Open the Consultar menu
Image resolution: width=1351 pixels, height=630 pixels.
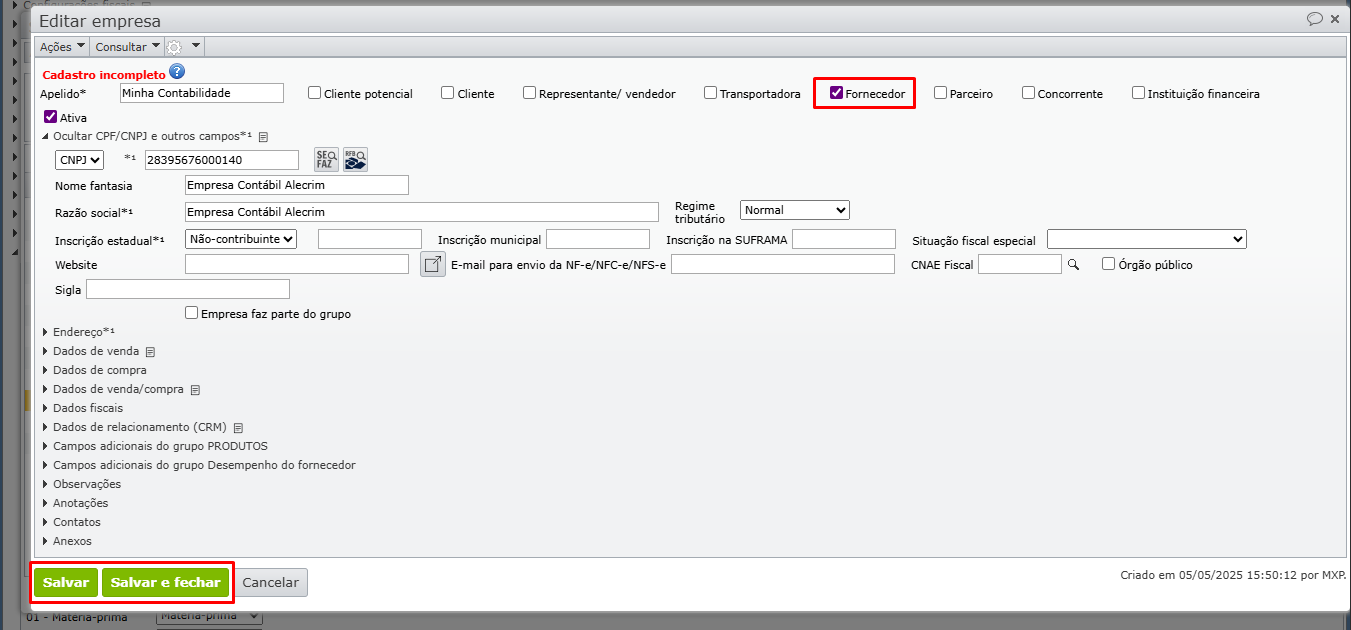point(127,47)
